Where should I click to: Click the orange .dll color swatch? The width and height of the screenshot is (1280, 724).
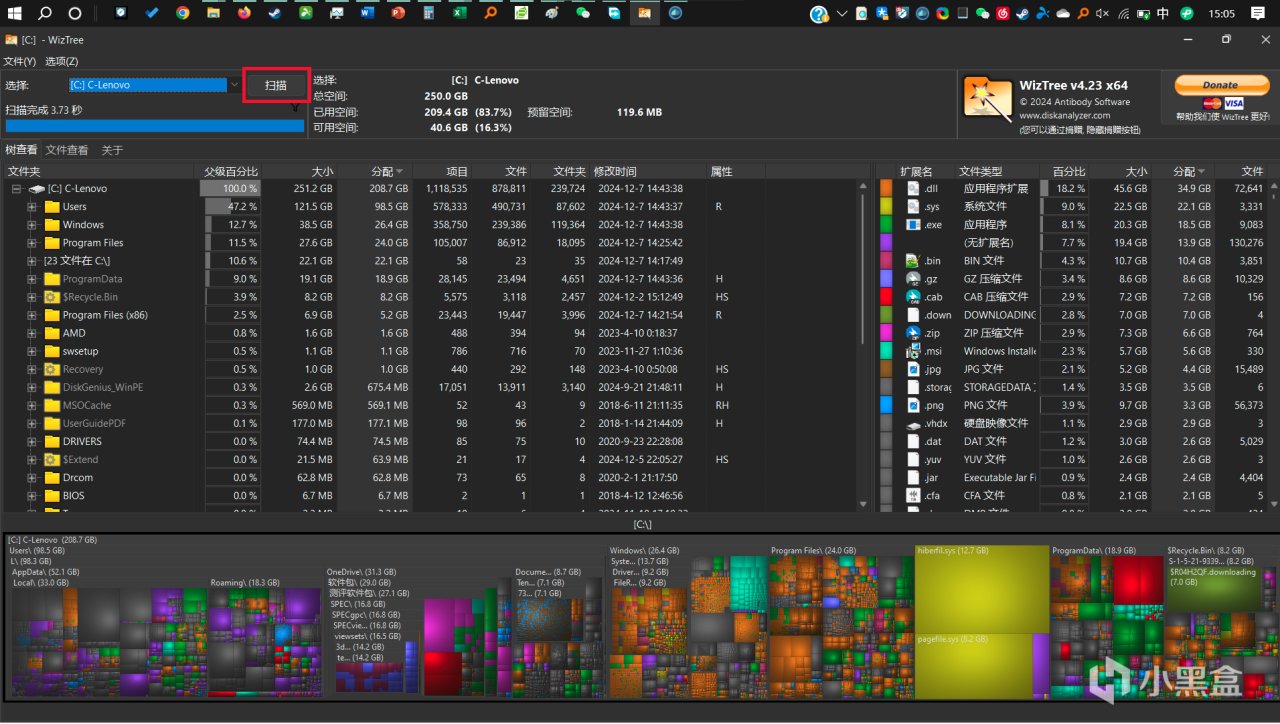885,189
